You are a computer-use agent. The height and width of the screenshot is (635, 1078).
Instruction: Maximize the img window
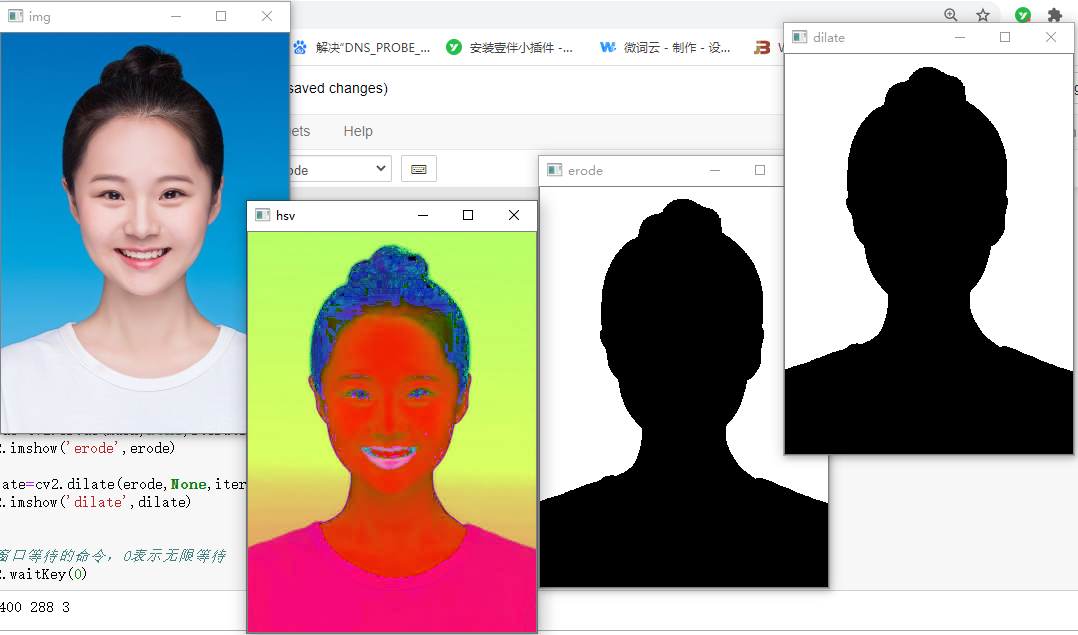tap(221, 16)
